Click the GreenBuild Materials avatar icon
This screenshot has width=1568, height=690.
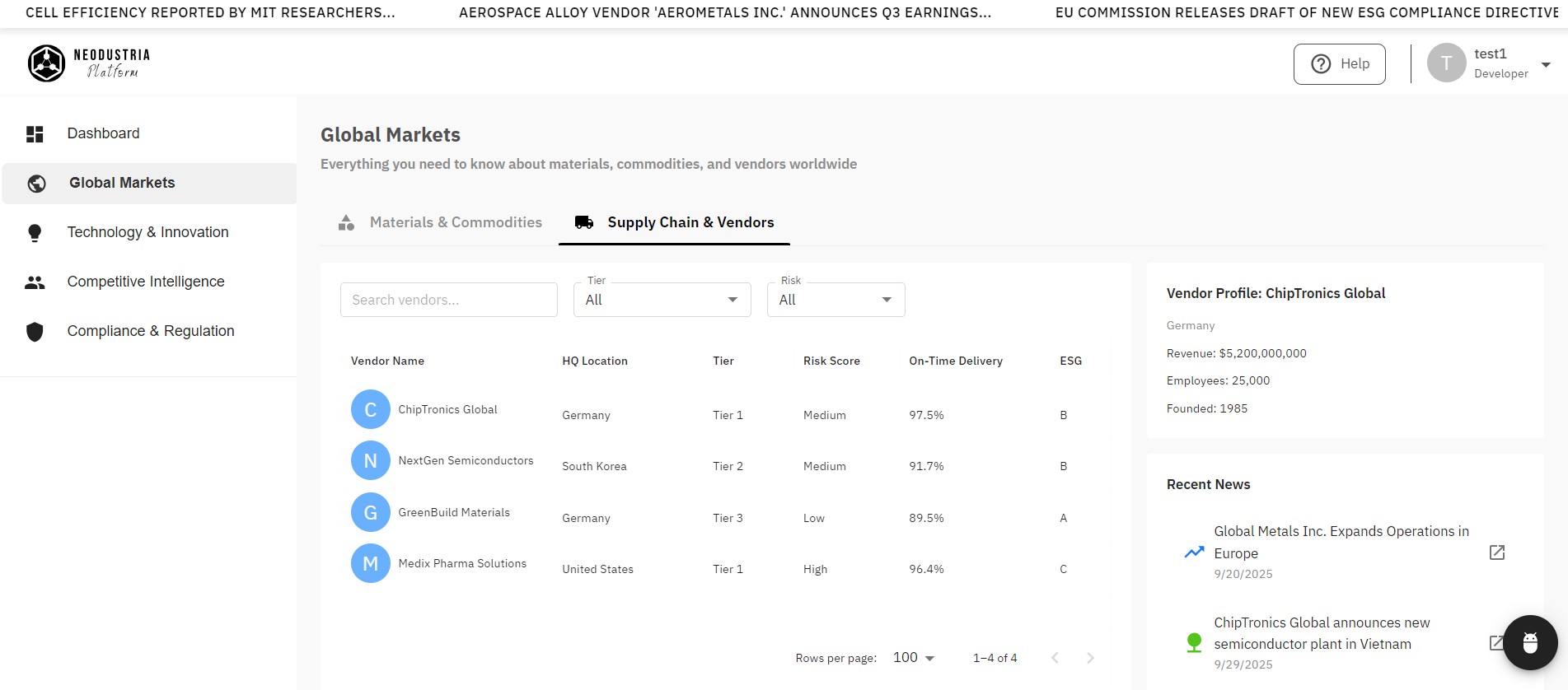371,512
